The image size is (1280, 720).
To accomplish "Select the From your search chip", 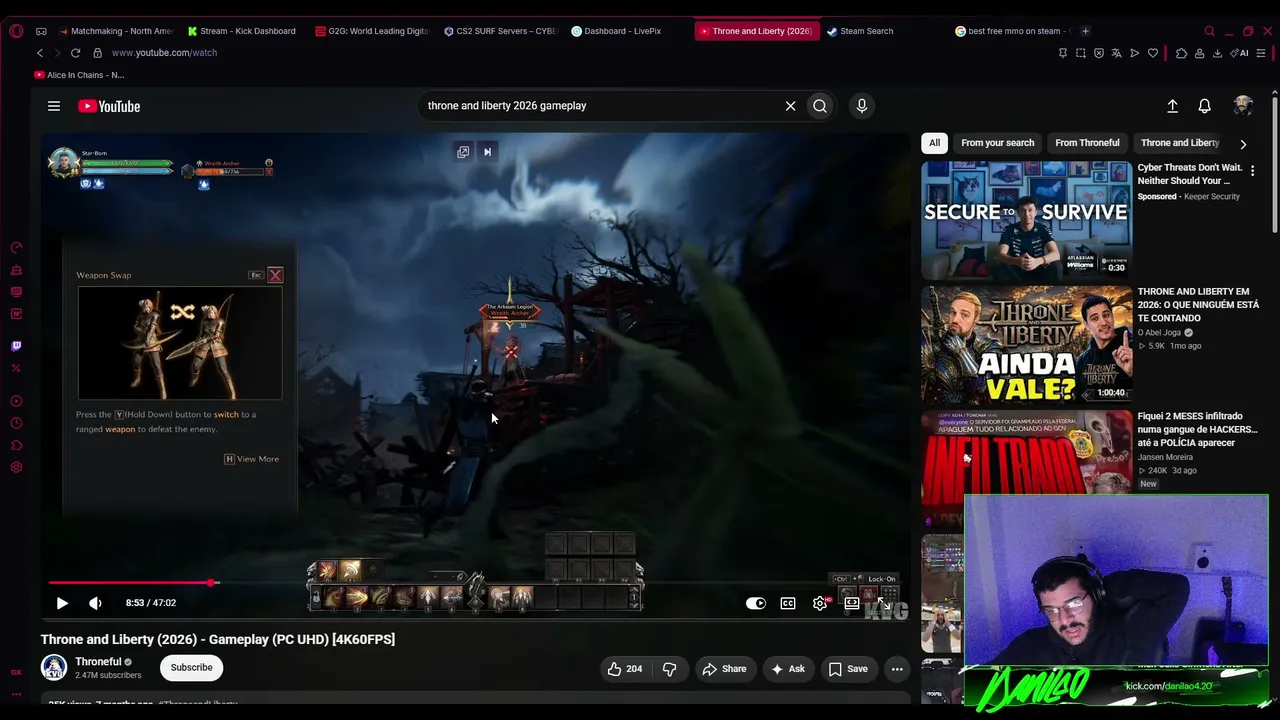I will (998, 143).
